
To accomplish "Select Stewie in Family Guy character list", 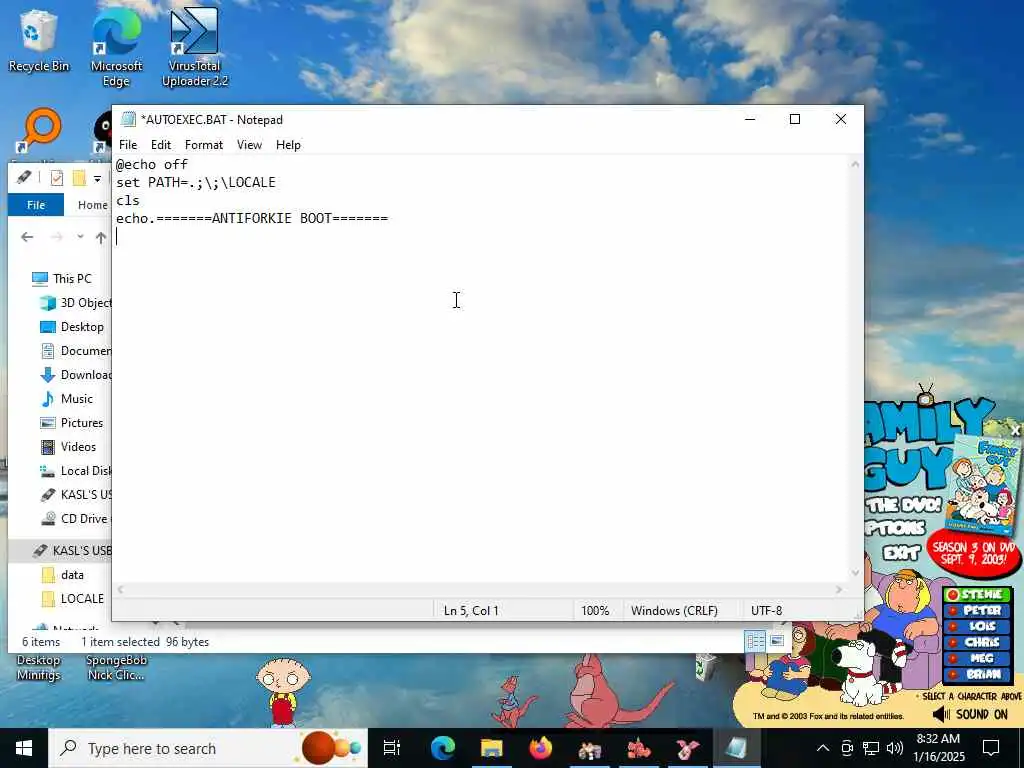I will [x=977, y=594].
